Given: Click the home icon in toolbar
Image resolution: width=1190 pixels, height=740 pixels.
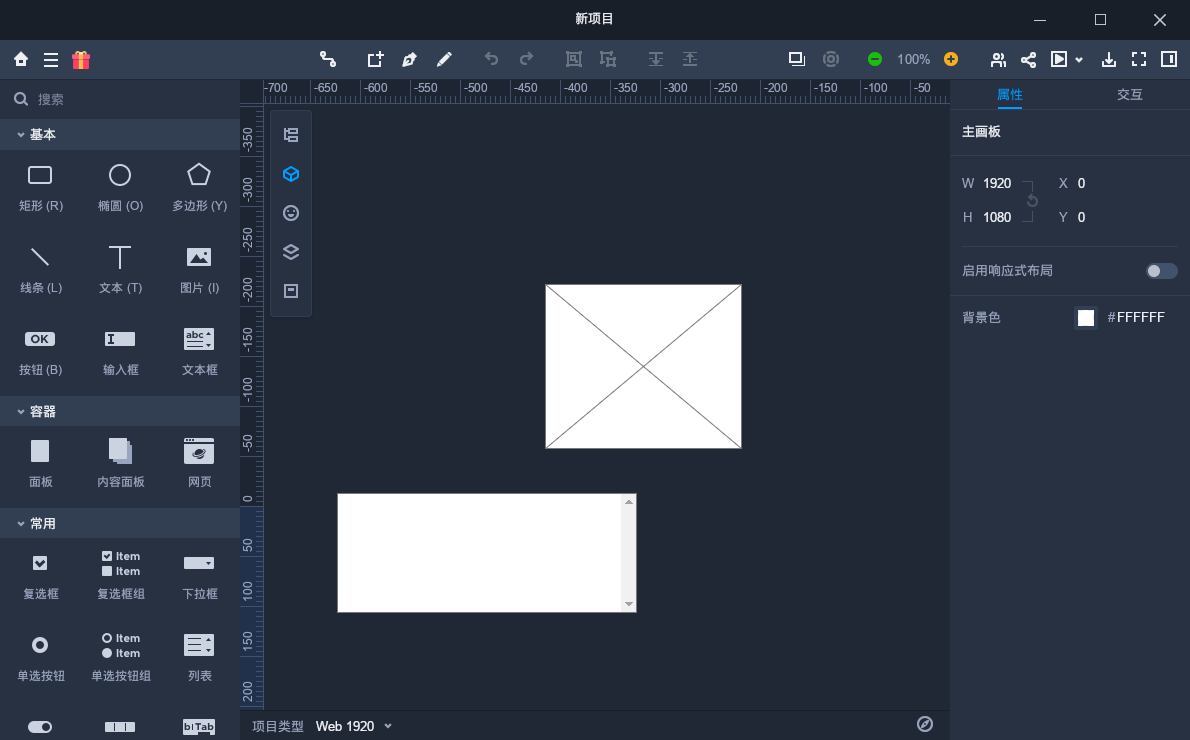Looking at the screenshot, I should (x=20, y=60).
